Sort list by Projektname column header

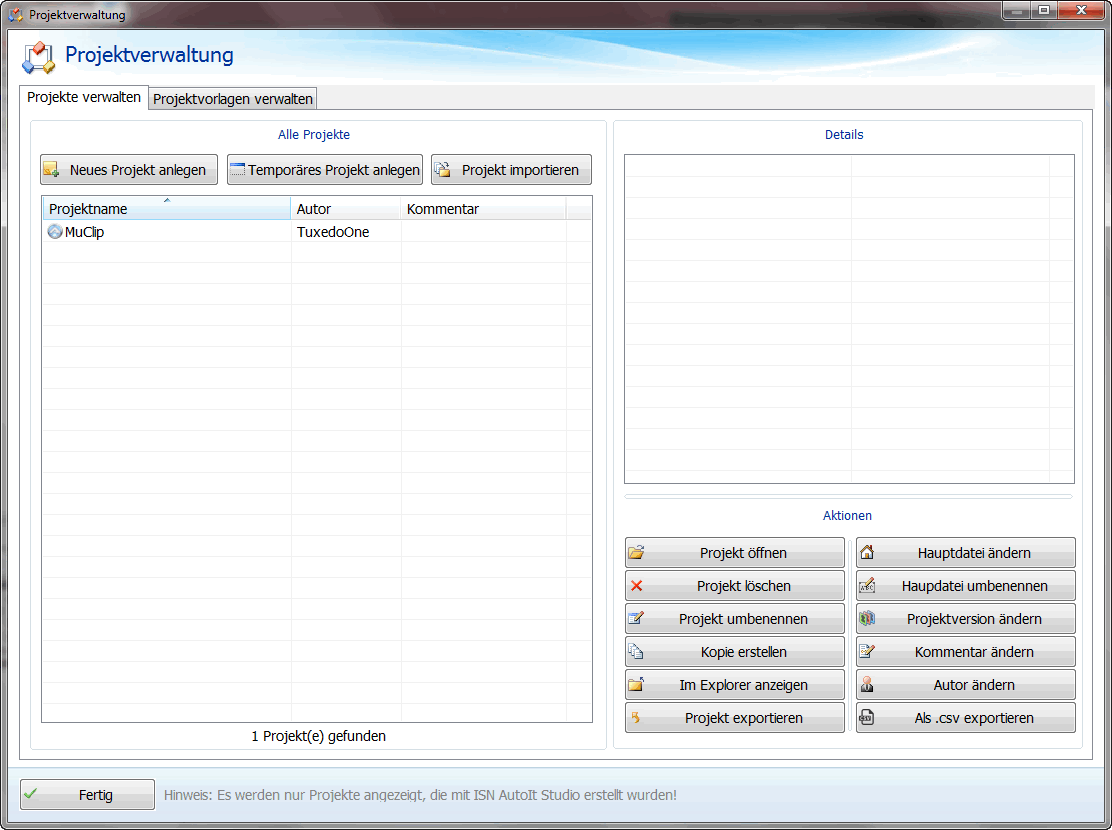(x=166, y=209)
